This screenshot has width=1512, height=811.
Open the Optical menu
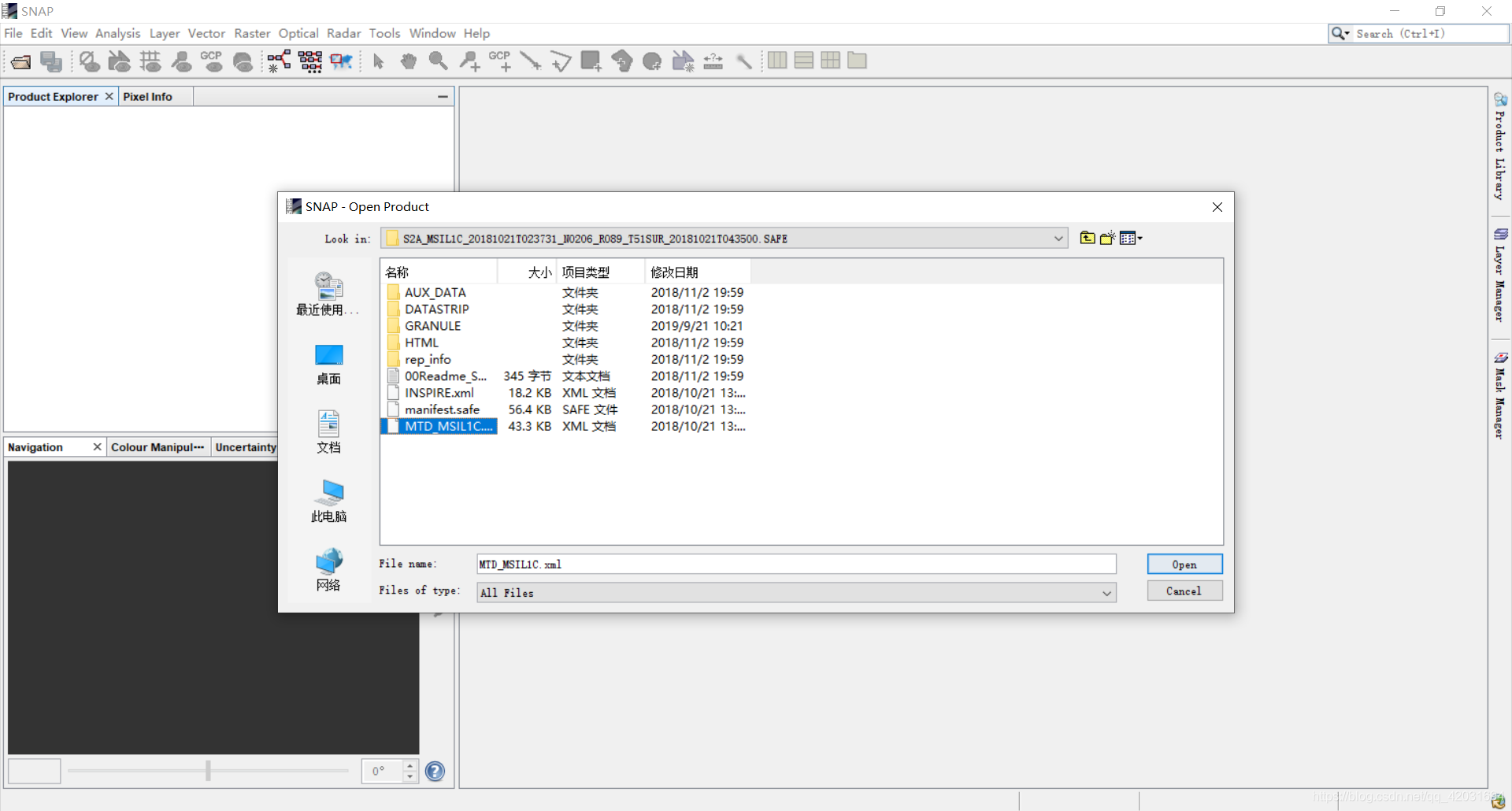pyautogui.click(x=298, y=33)
